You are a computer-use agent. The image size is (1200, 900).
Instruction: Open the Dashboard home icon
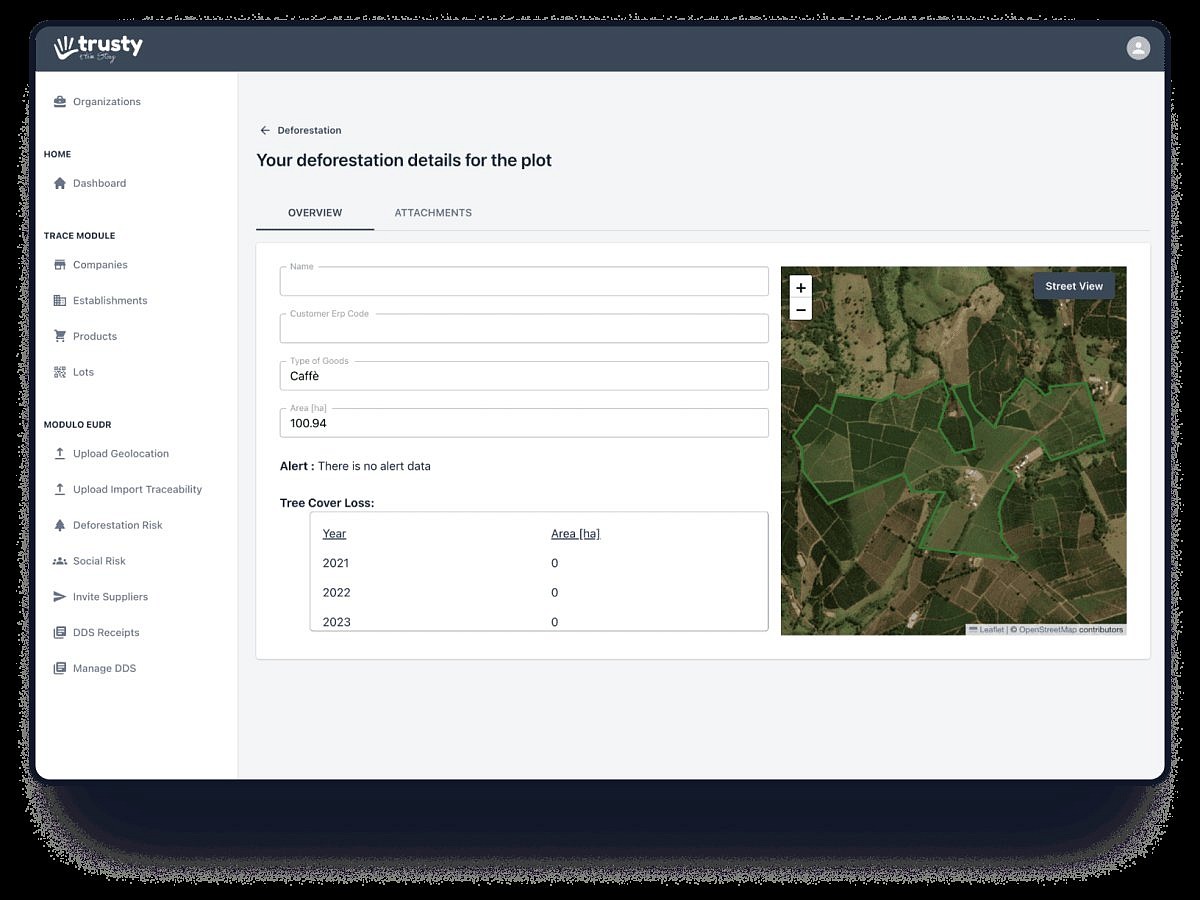tap(60, 184)
